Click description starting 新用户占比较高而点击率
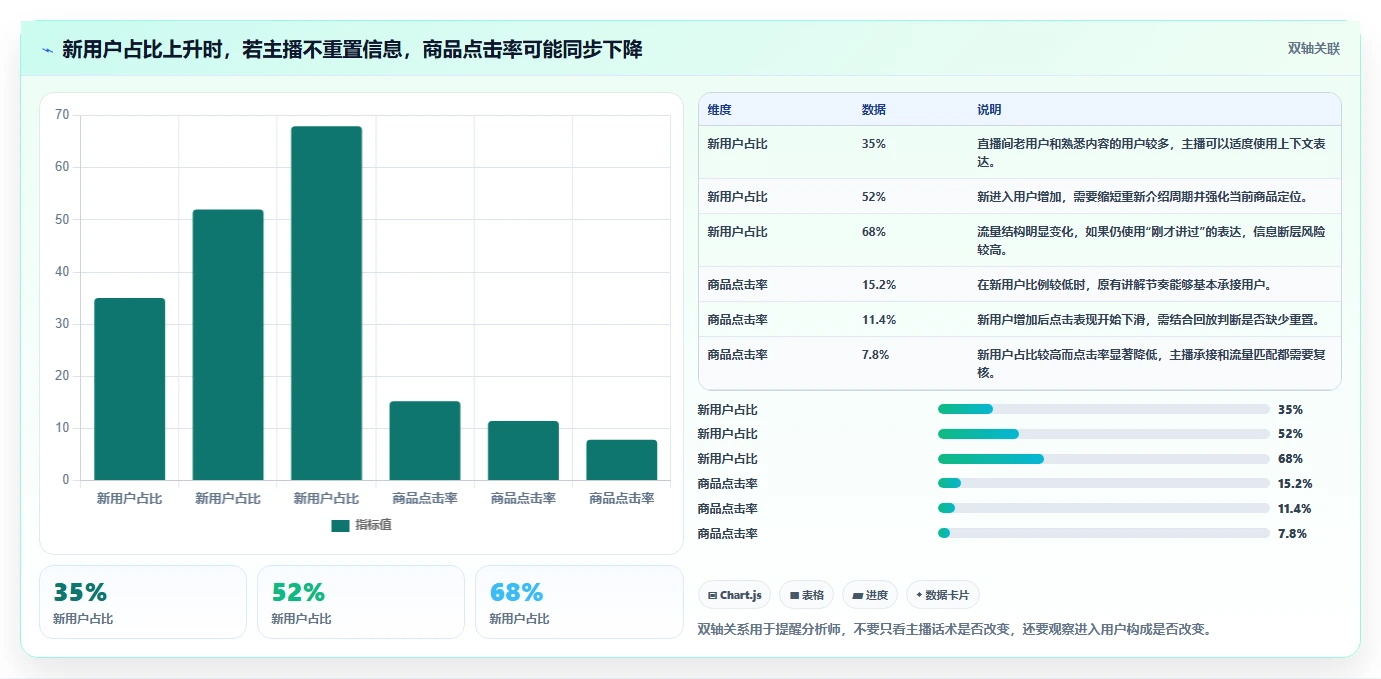This screenshot has height=679, width=1381. pyautogui.click(x=1151, y=364)
